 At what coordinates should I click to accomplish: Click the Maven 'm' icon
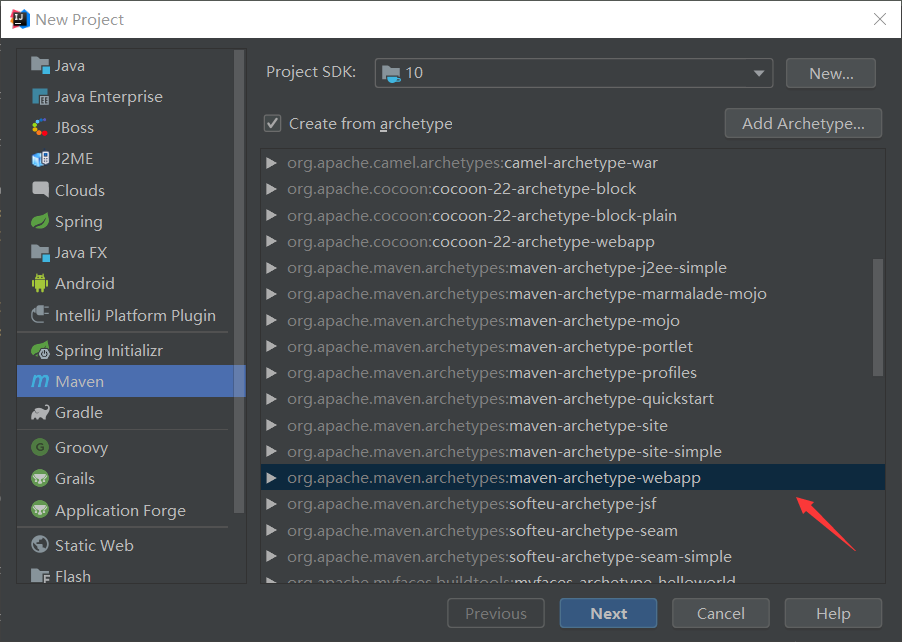[x=40, y=381]
